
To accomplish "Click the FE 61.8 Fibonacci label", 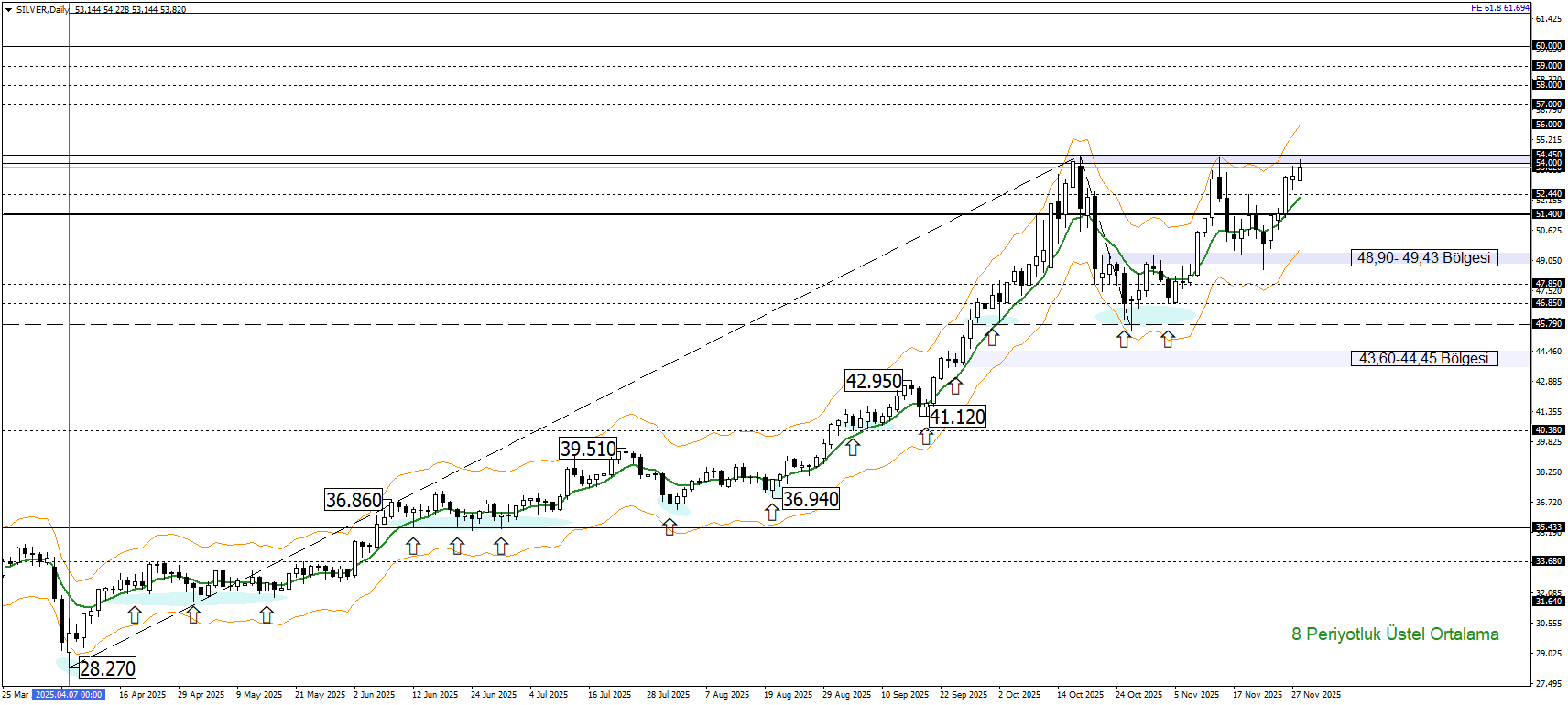I will [x=1499, y=8].
